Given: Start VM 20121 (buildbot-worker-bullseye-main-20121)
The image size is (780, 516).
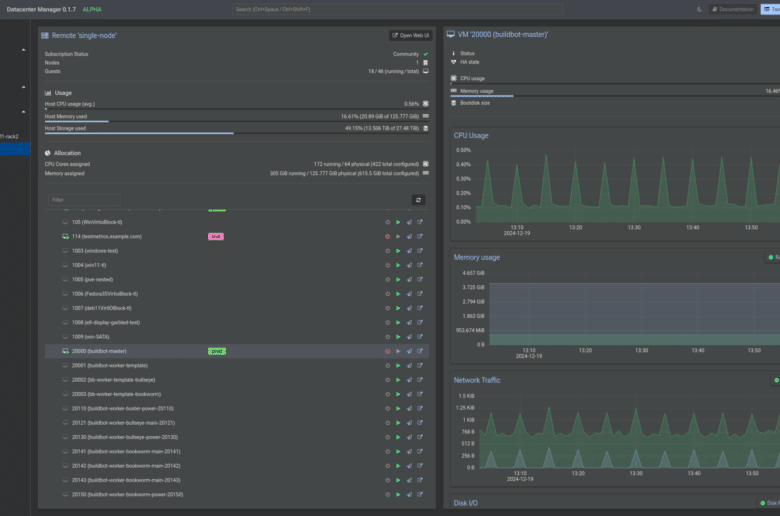Looking at the screenshot, I should click(398, 423).
